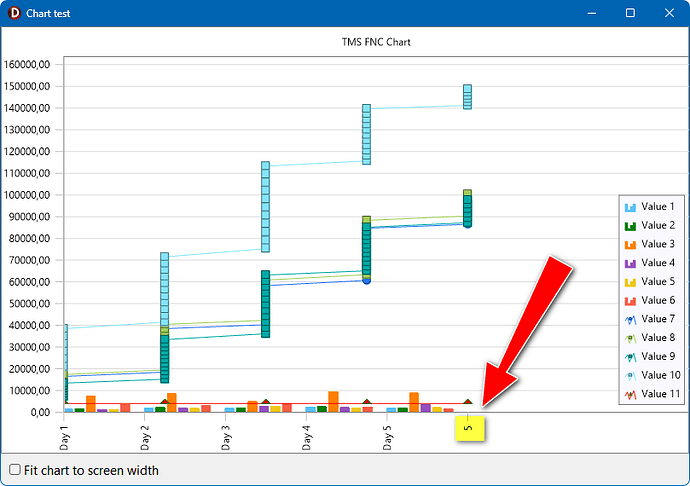Click the Day 1 axis label

[x=65, y=438]
